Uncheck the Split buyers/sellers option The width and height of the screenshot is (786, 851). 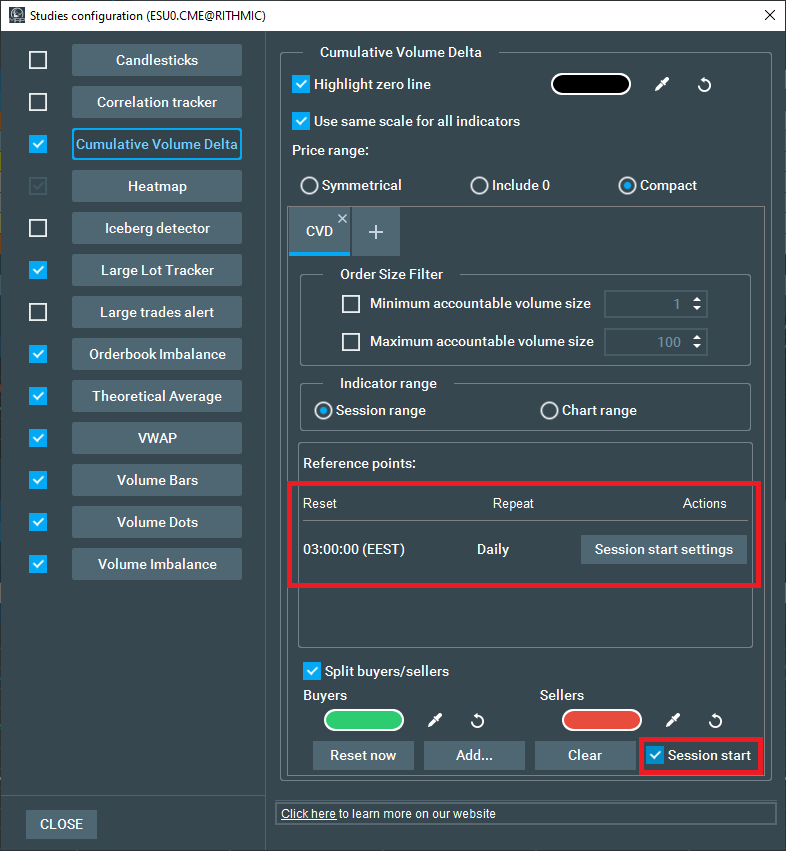pyautogui.click(x=311, y=671)
